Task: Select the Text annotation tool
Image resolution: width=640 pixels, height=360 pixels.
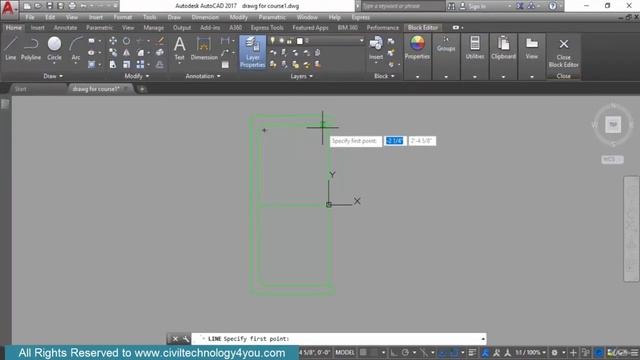Action: coord(180,48)
